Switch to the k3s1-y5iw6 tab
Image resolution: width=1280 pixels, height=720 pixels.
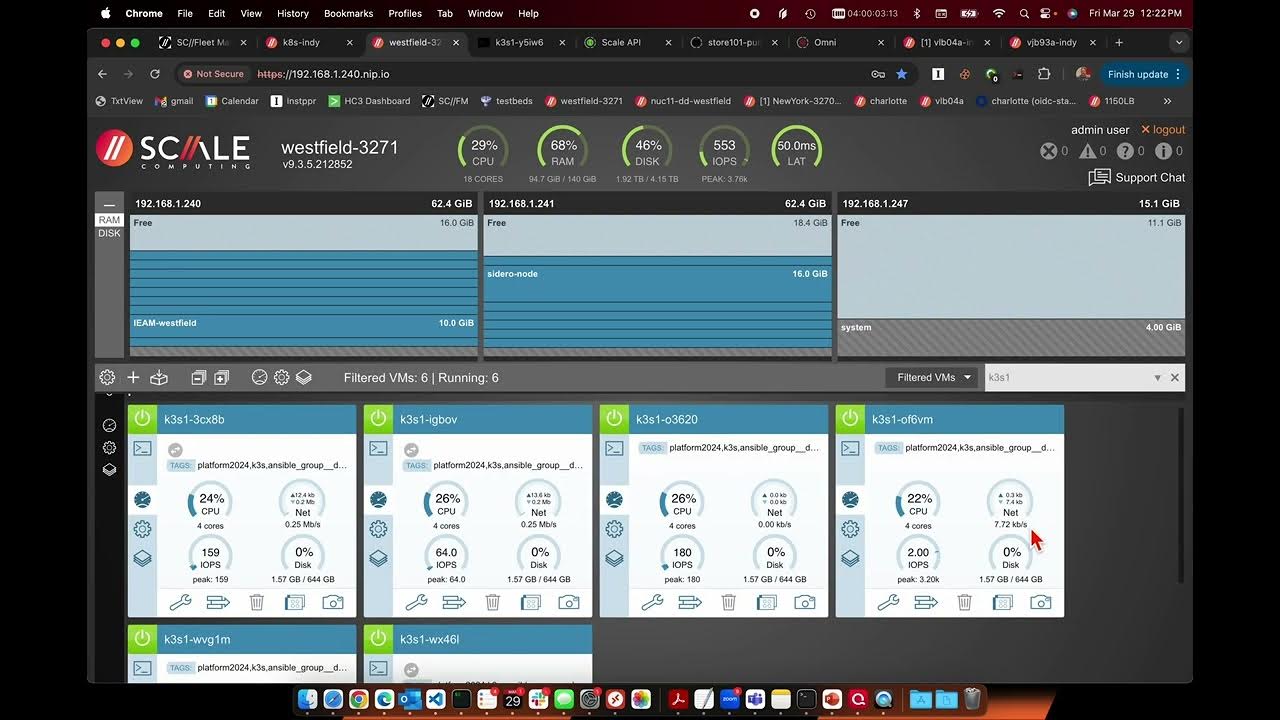click(520, 43)
